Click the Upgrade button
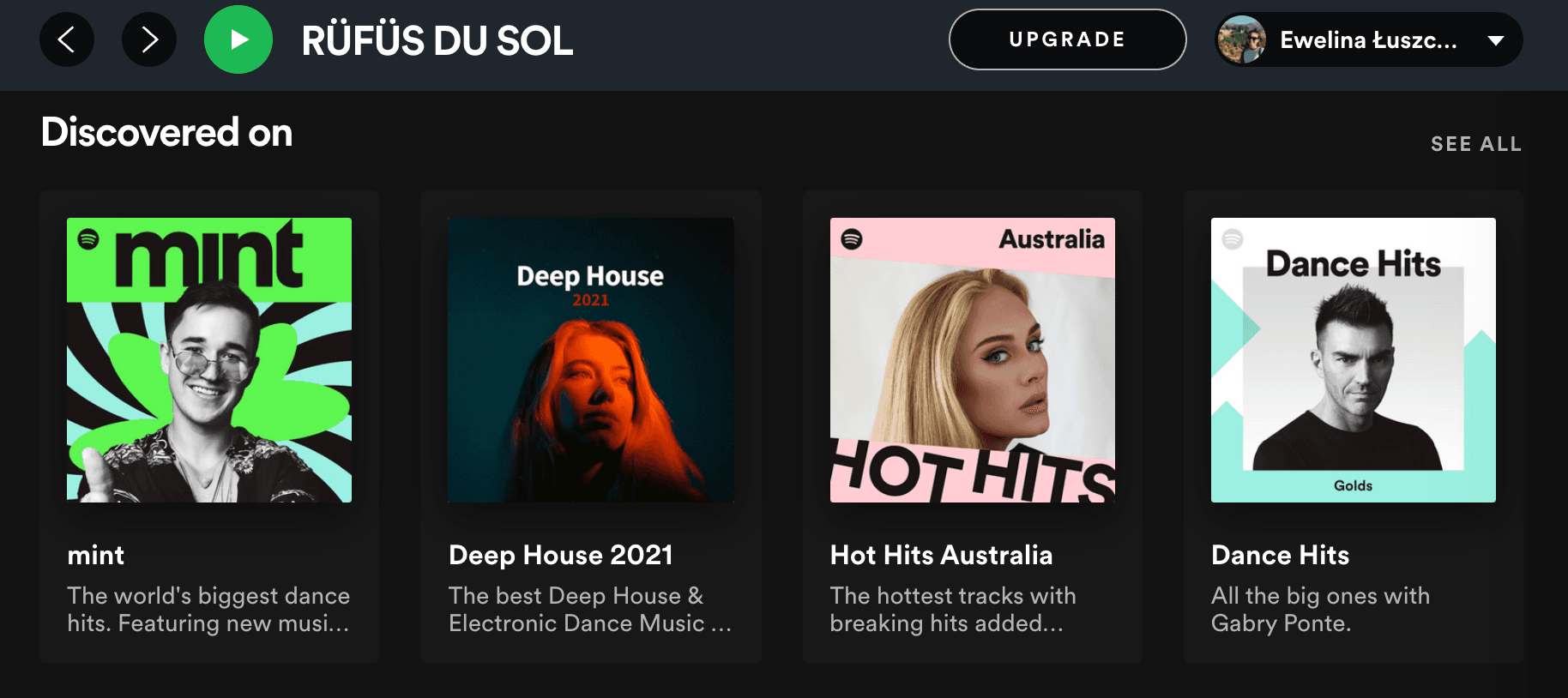 [x=1067, y=39]
